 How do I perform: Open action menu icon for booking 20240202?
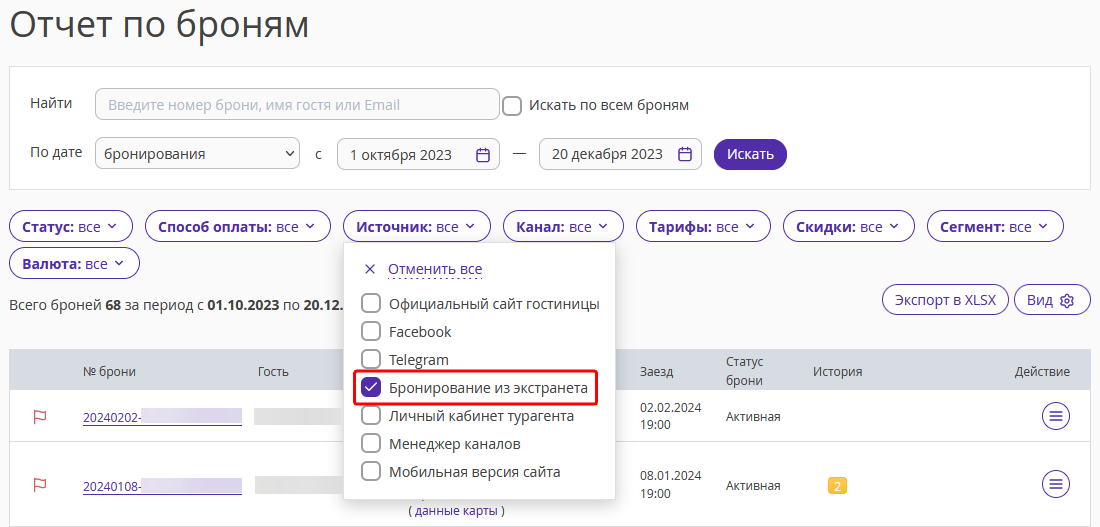1055,416
